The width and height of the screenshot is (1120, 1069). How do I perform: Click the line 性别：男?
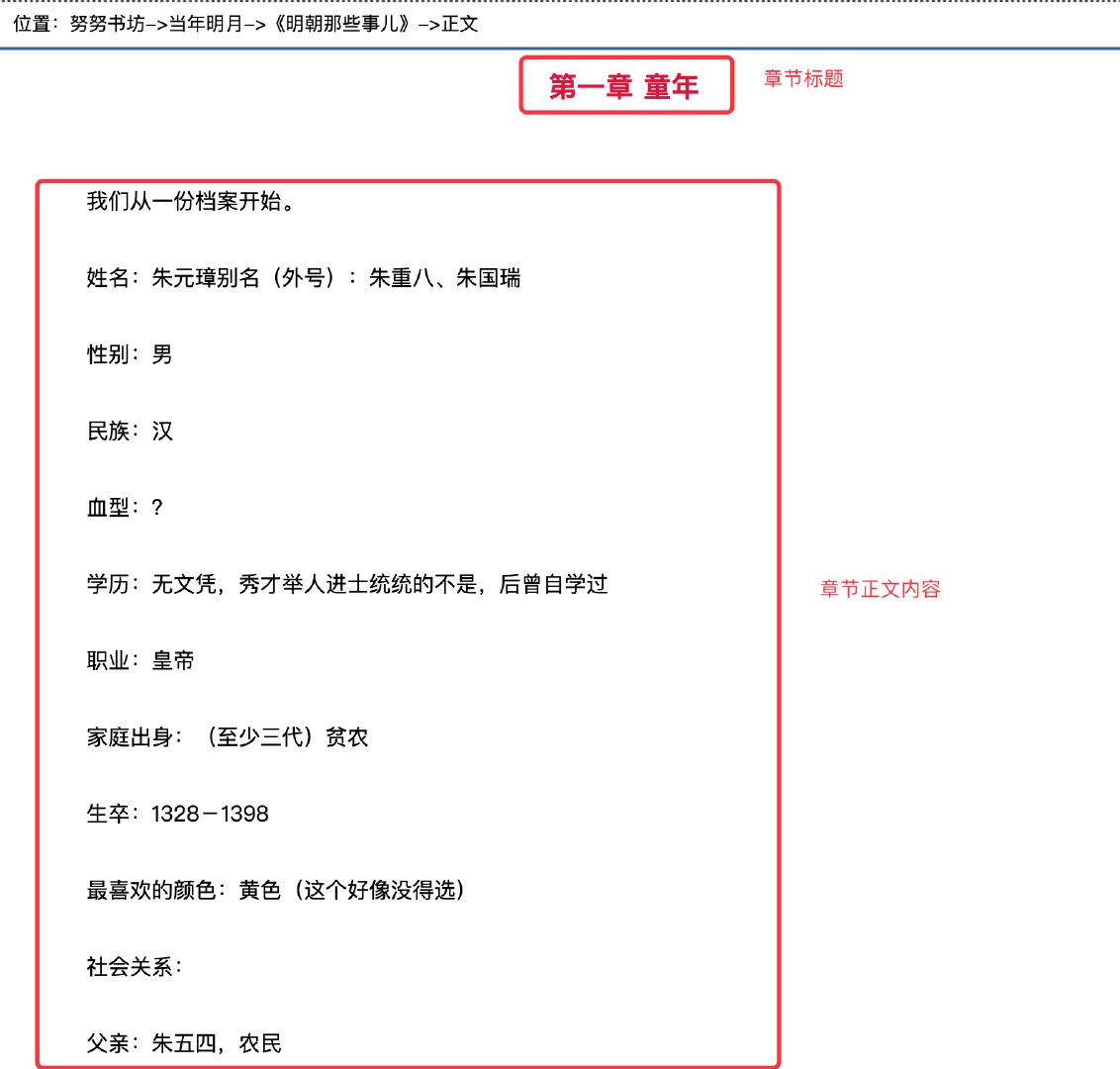click(130, 354)
